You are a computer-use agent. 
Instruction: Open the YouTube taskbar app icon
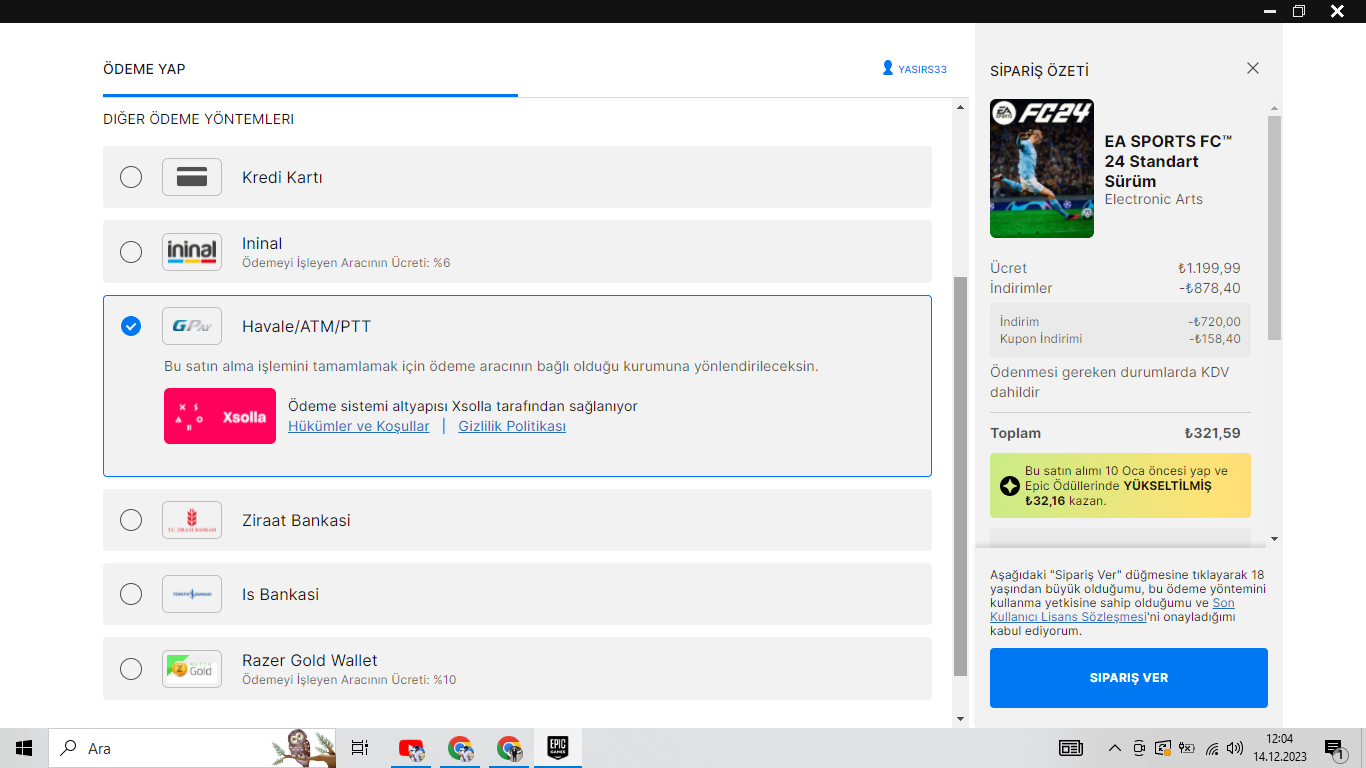[412, 748]
